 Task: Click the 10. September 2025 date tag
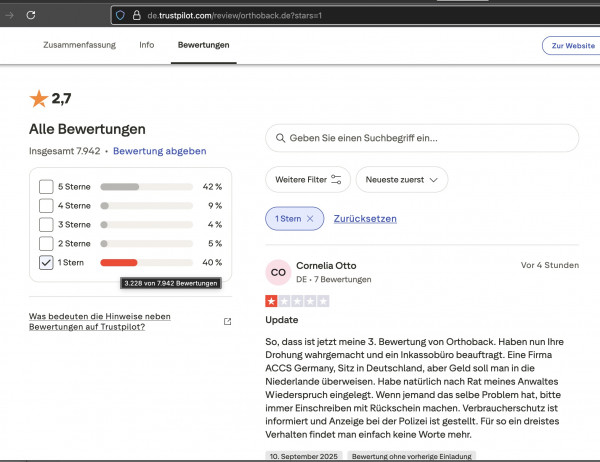pyautogui.click(x=304, y=456)
